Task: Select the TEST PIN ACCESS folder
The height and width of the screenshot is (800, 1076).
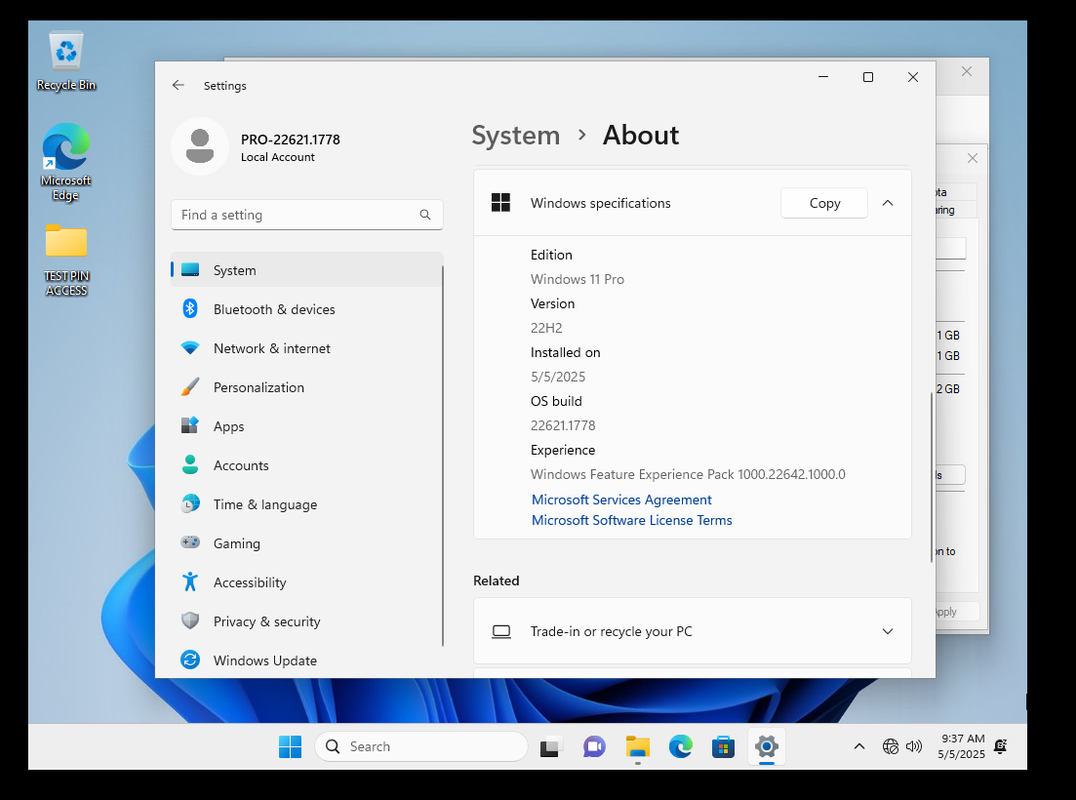Action: (x=66, y=260)
